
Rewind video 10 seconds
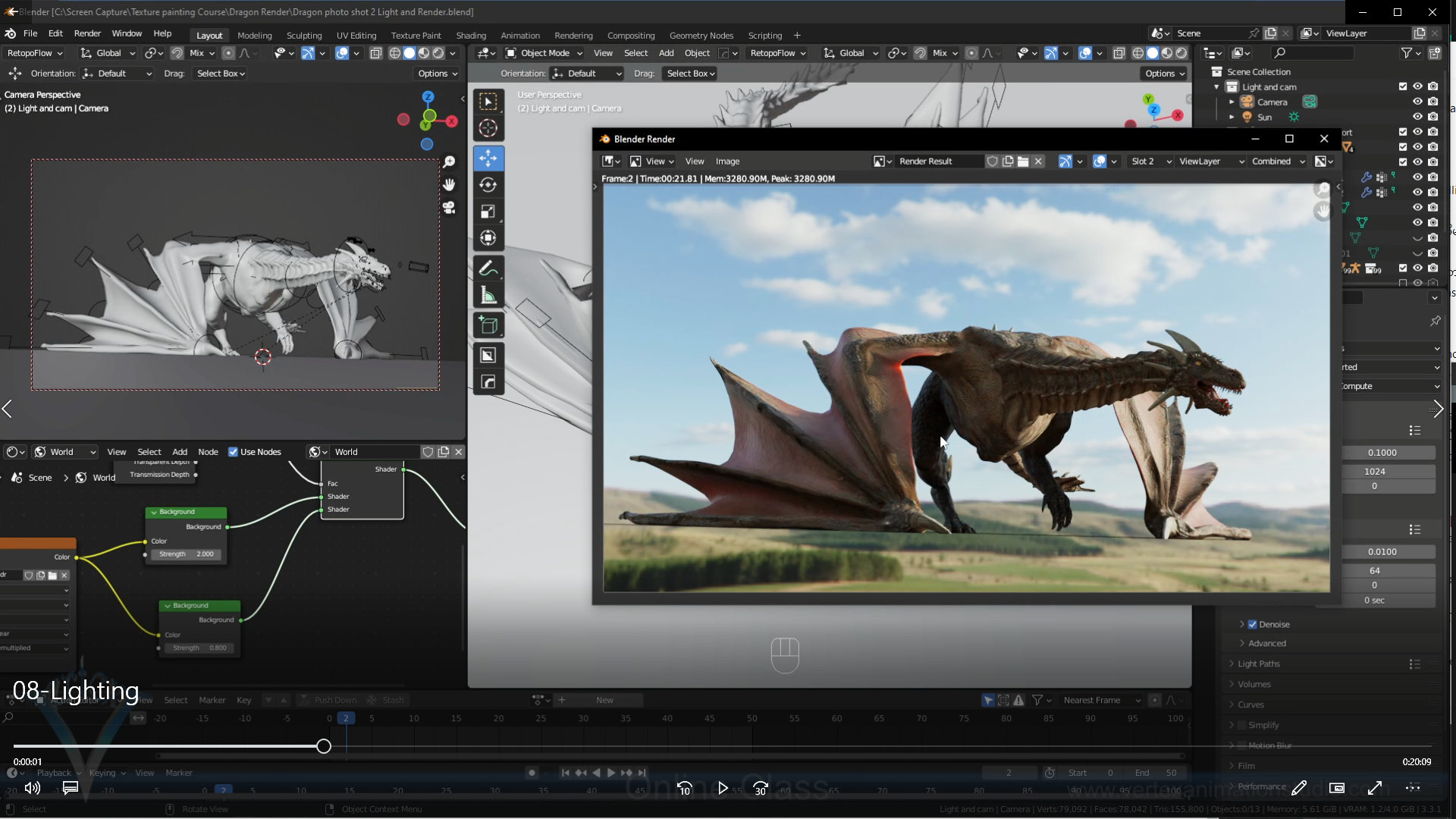[684, 788]
